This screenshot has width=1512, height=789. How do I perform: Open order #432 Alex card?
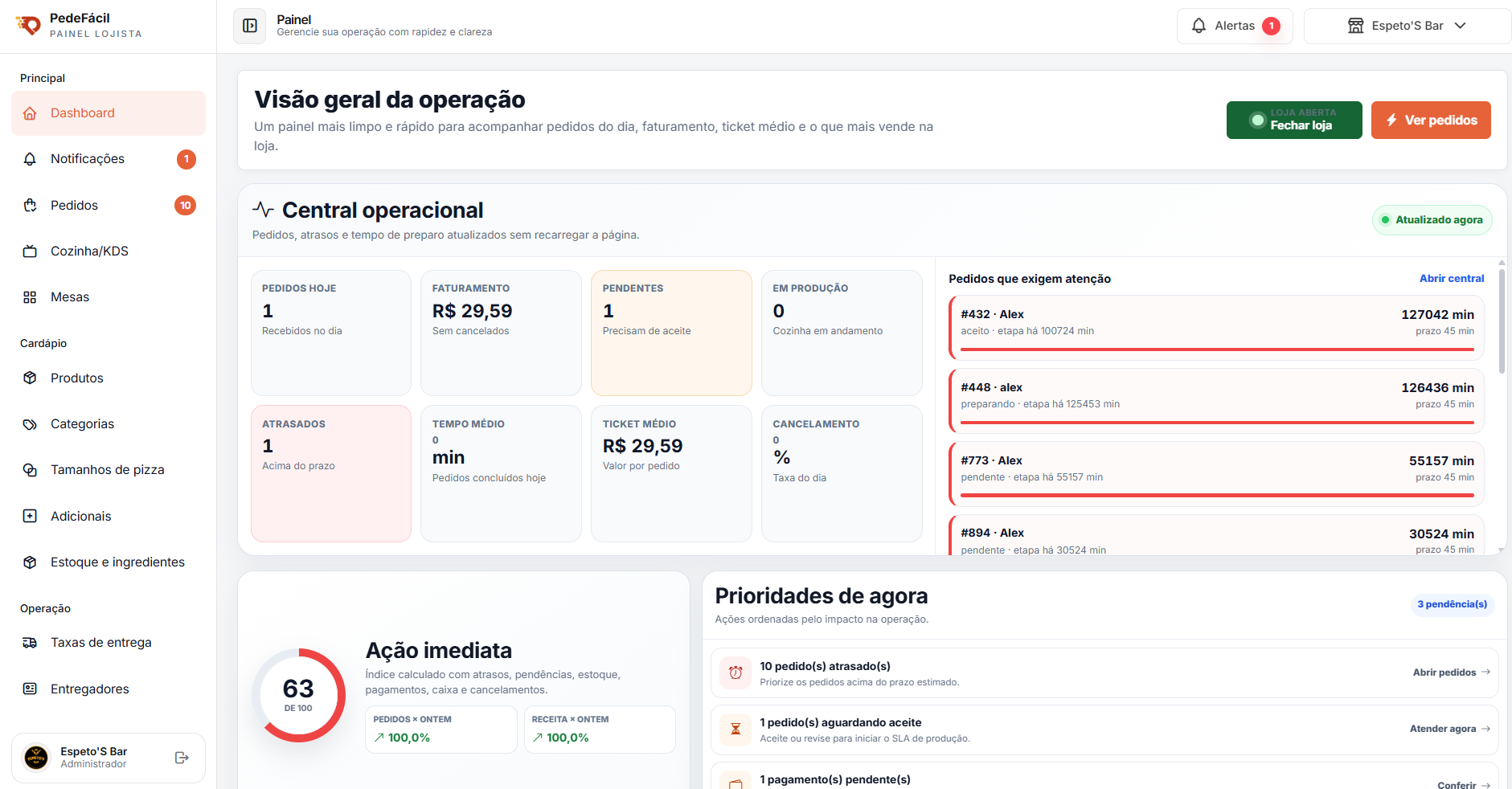click(x=1216, y=328)
